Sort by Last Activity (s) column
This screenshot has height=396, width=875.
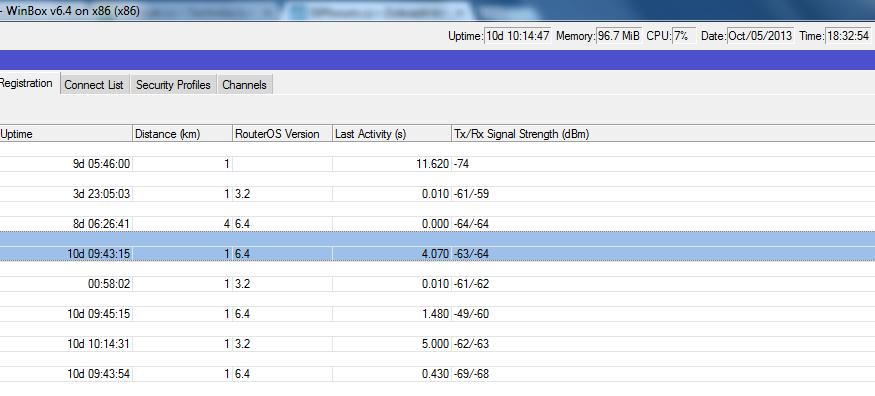392,134
